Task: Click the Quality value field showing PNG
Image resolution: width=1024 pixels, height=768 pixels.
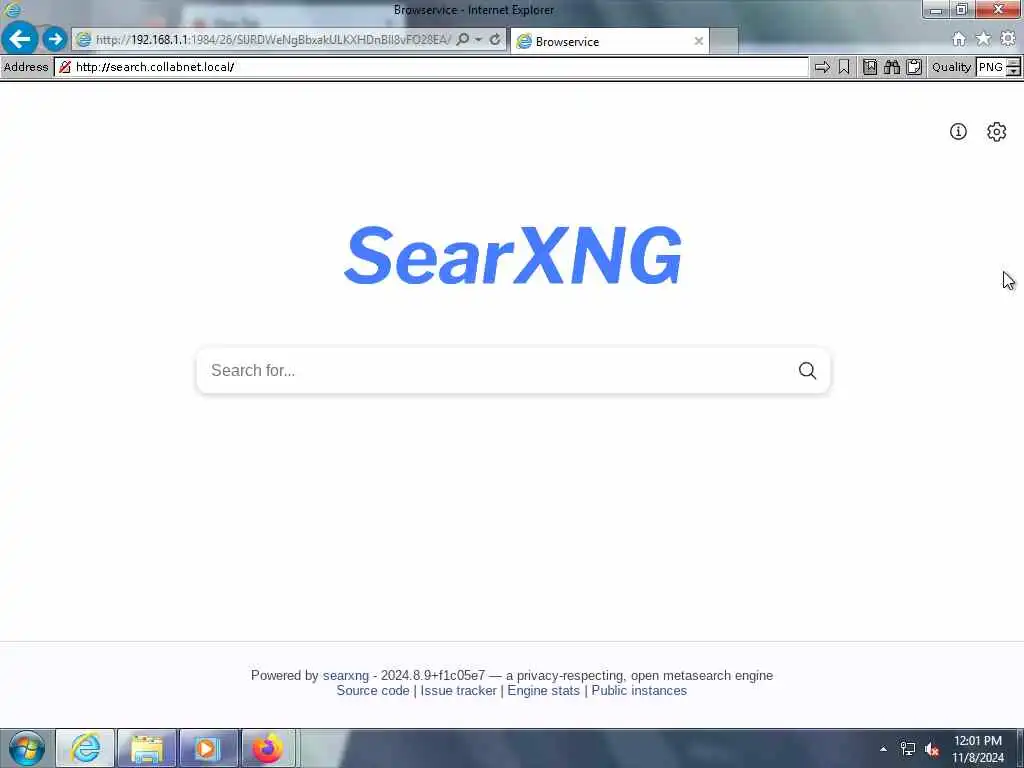Action: [991, 67]
